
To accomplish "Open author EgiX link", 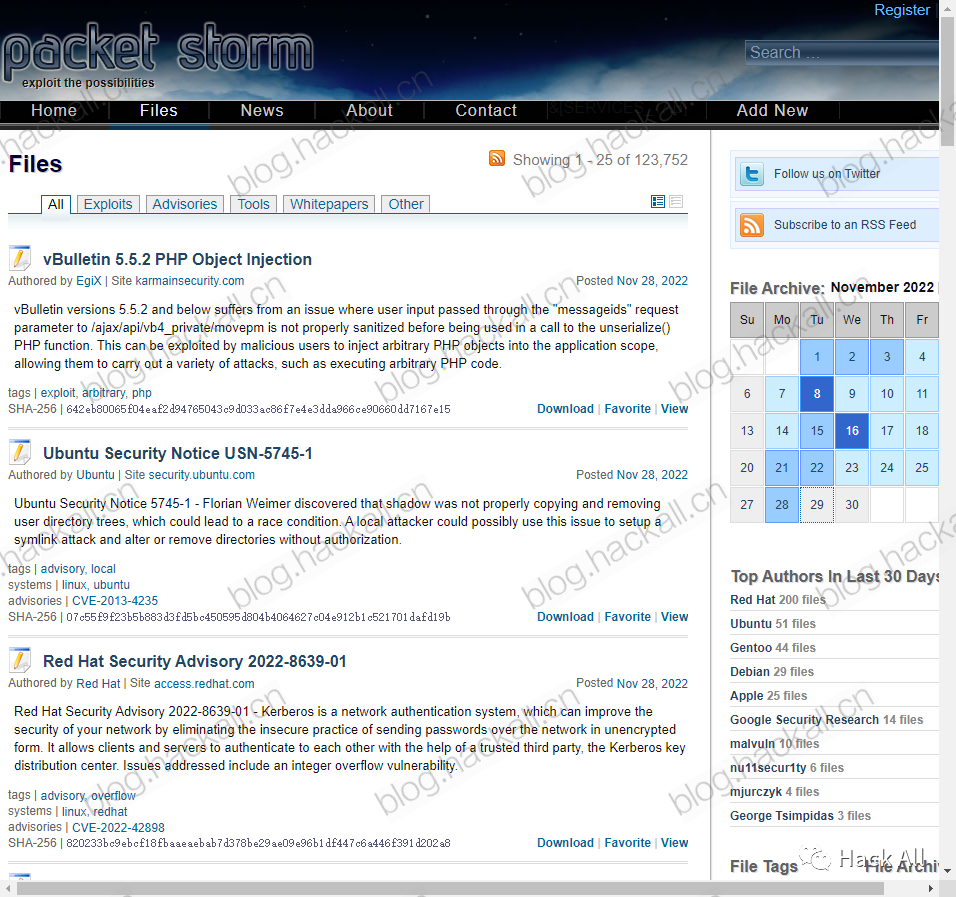I will [89, 281].
